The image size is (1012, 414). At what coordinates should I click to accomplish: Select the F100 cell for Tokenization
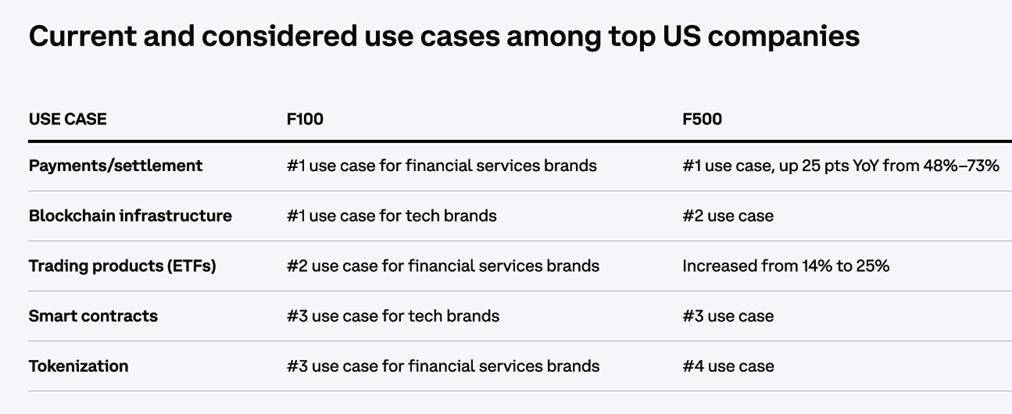[442, 366]
